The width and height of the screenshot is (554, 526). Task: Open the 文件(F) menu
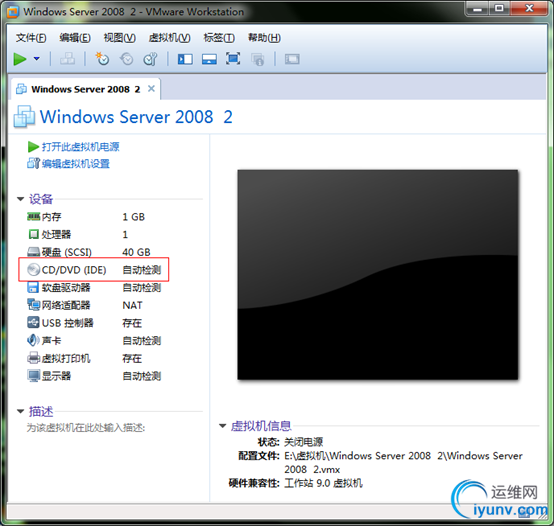pos(31,38)
